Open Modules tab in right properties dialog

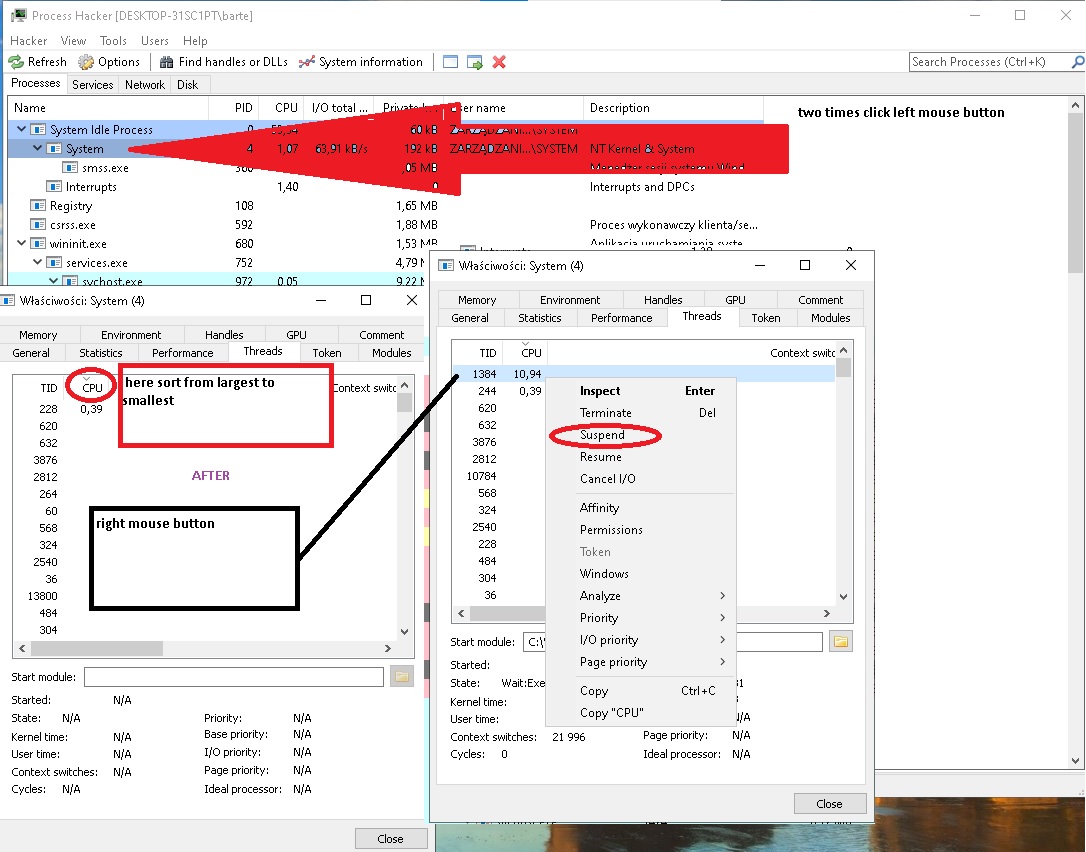(830, 318)
